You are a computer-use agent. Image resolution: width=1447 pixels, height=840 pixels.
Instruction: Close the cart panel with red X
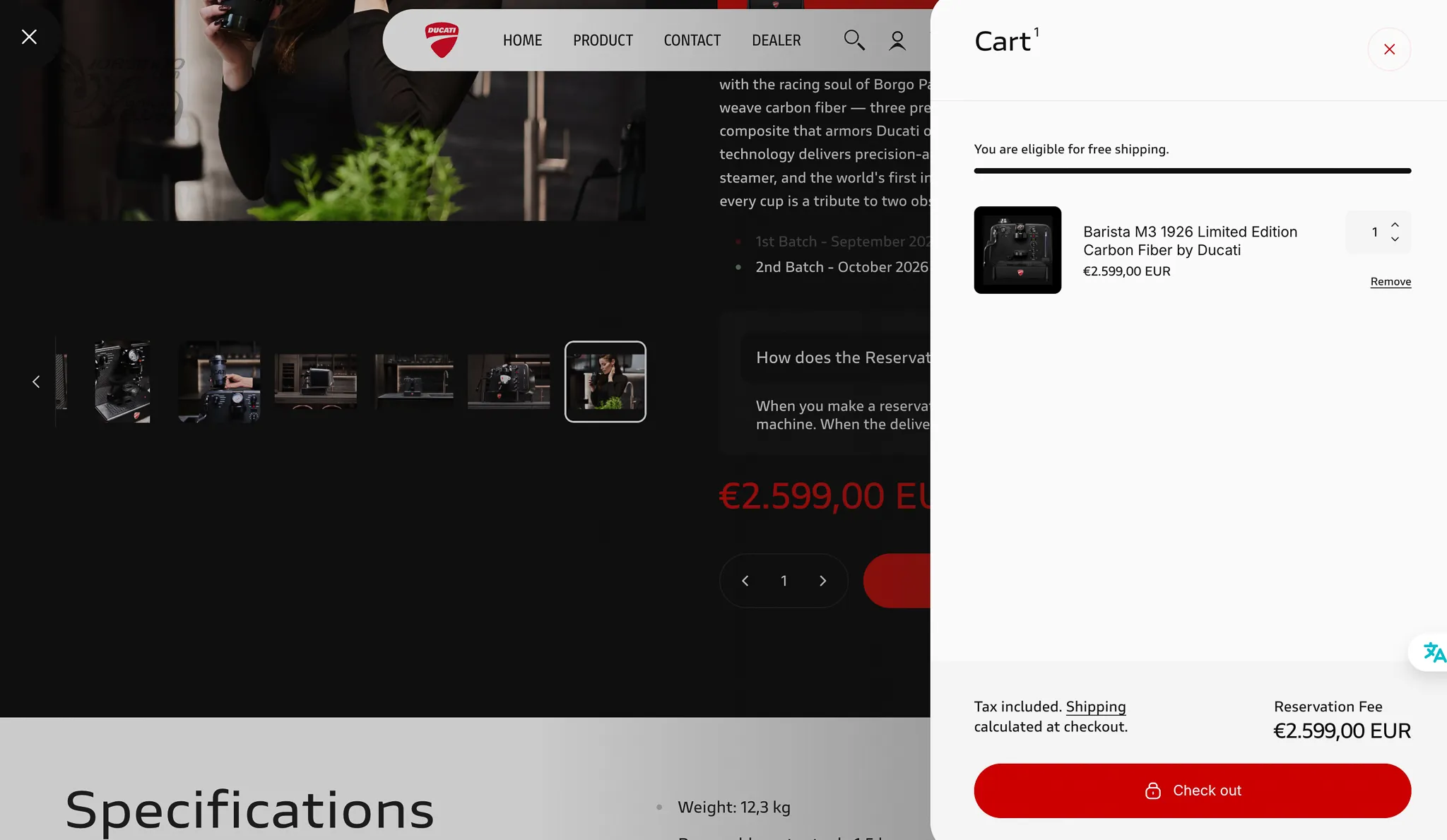pyautogui.click(x=1389, y=49)
